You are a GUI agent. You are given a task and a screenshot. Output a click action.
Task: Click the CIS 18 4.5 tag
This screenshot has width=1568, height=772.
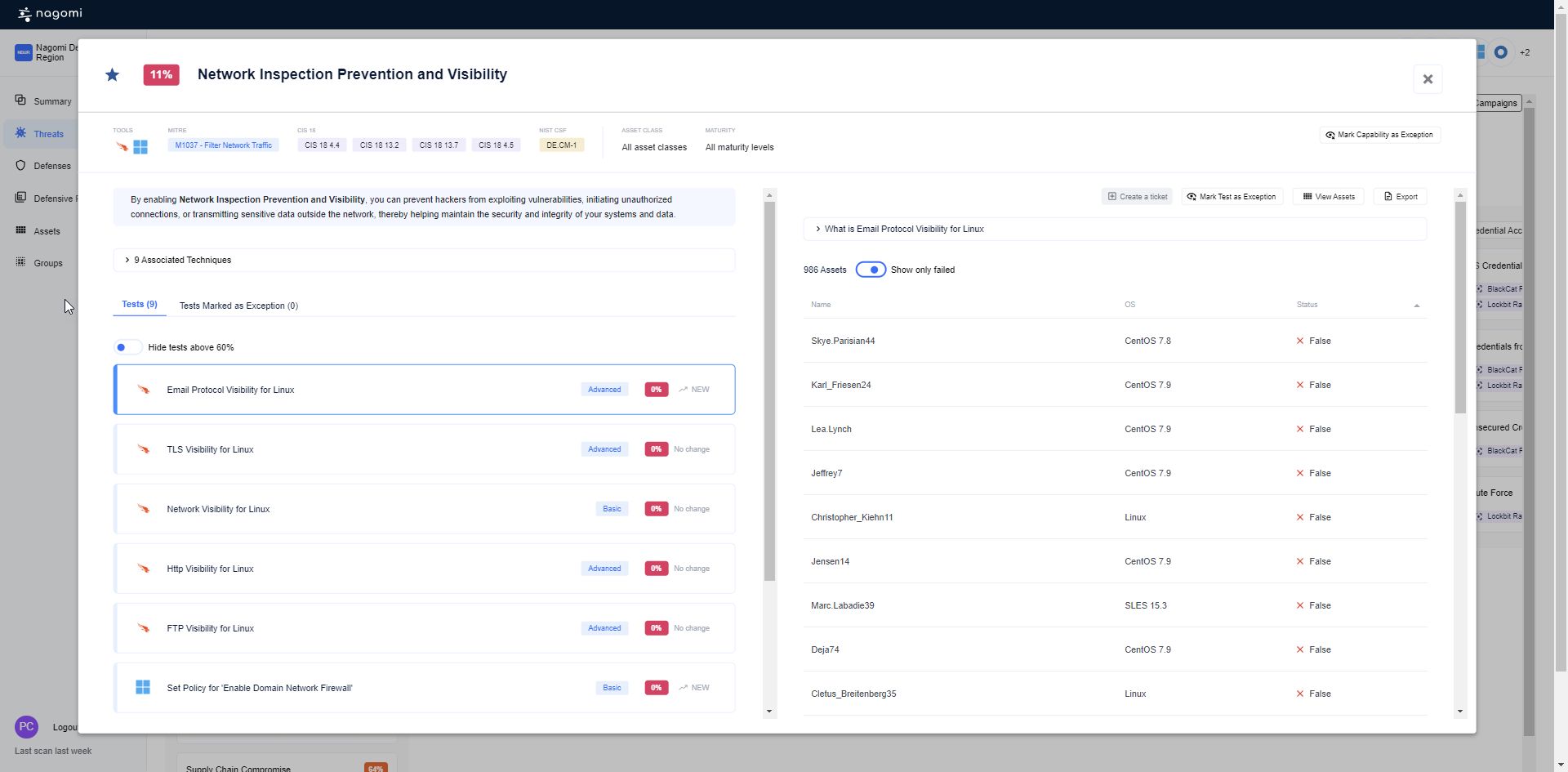click(x=496, y=145)
